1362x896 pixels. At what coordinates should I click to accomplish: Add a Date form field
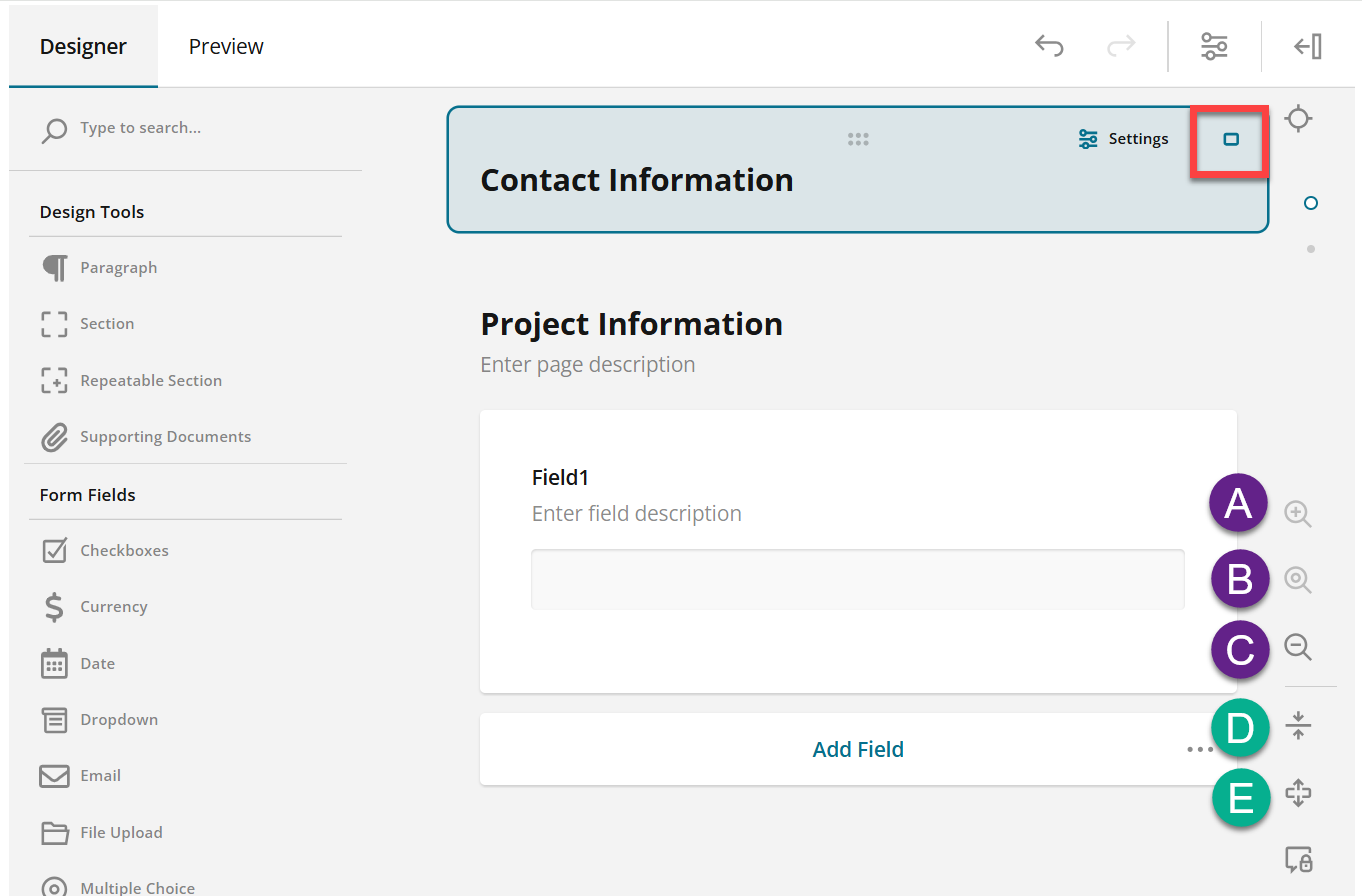pyautogui.click(x=78, y=663)
